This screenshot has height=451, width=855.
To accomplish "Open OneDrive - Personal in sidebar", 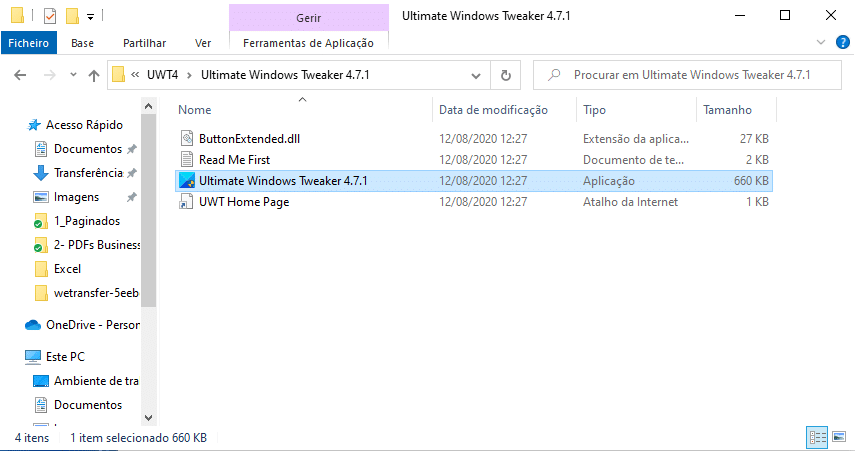I will 93,325.
